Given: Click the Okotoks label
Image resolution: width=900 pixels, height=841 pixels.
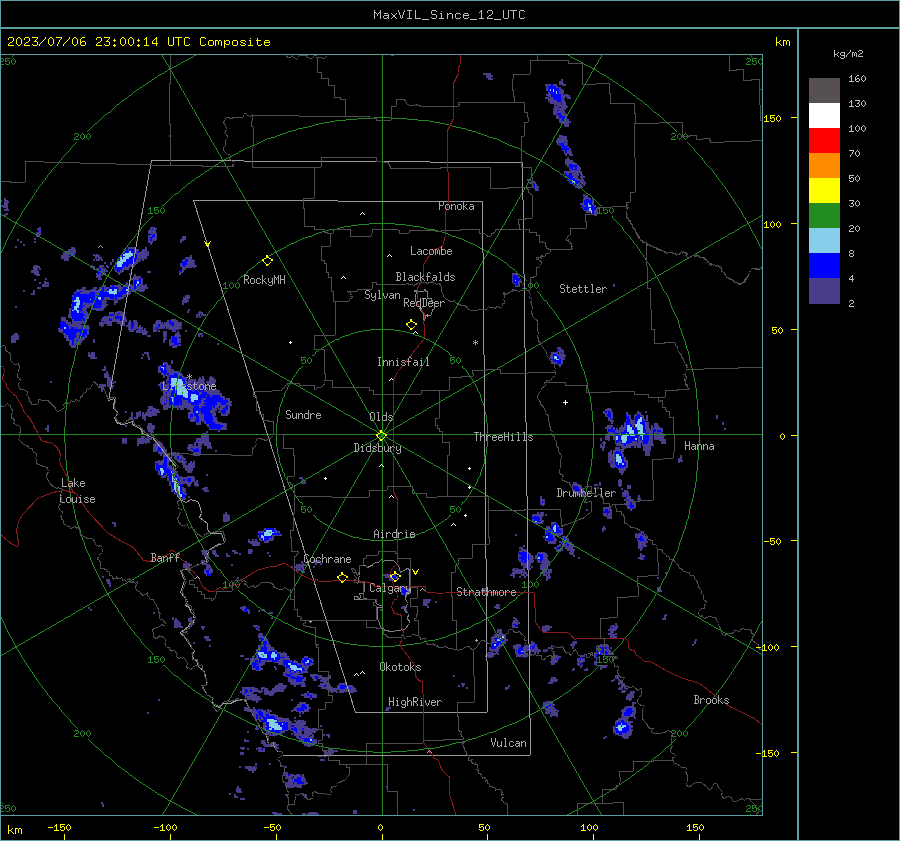Looking at the screenshot, I should (x=400, y=667).
